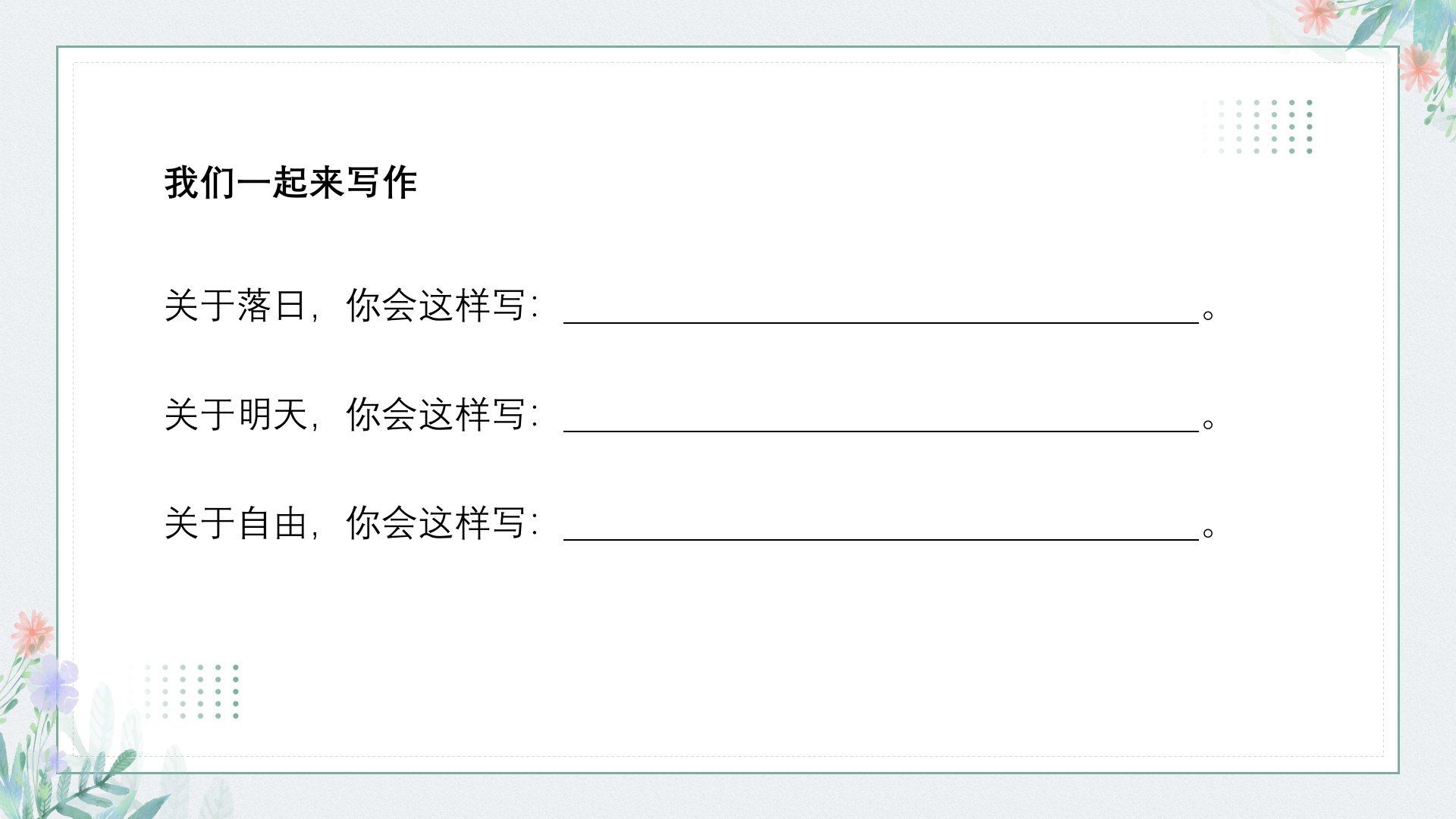Click the pink flower at bottom left
This screenshot has width=1456, height=819.
(32, 633)
